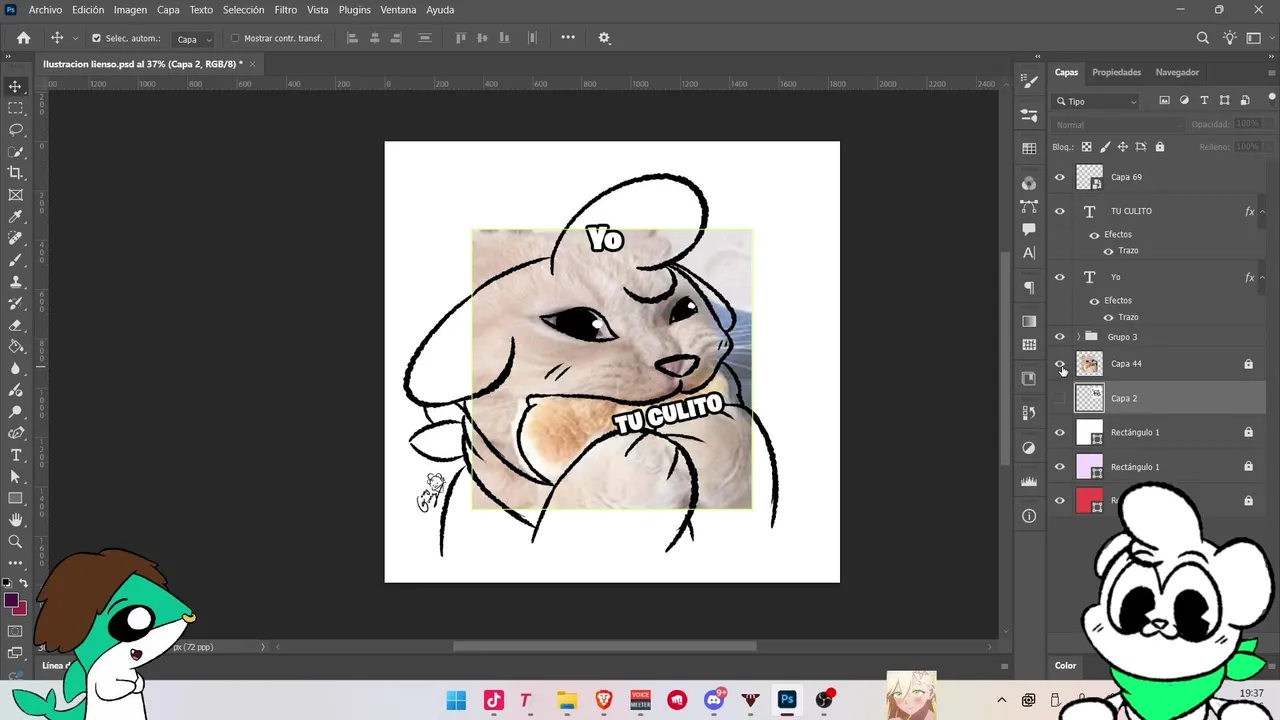Select the Paint Bucket tool
Viewport: 1280px width, 720px height.
[x=15, y=347]
